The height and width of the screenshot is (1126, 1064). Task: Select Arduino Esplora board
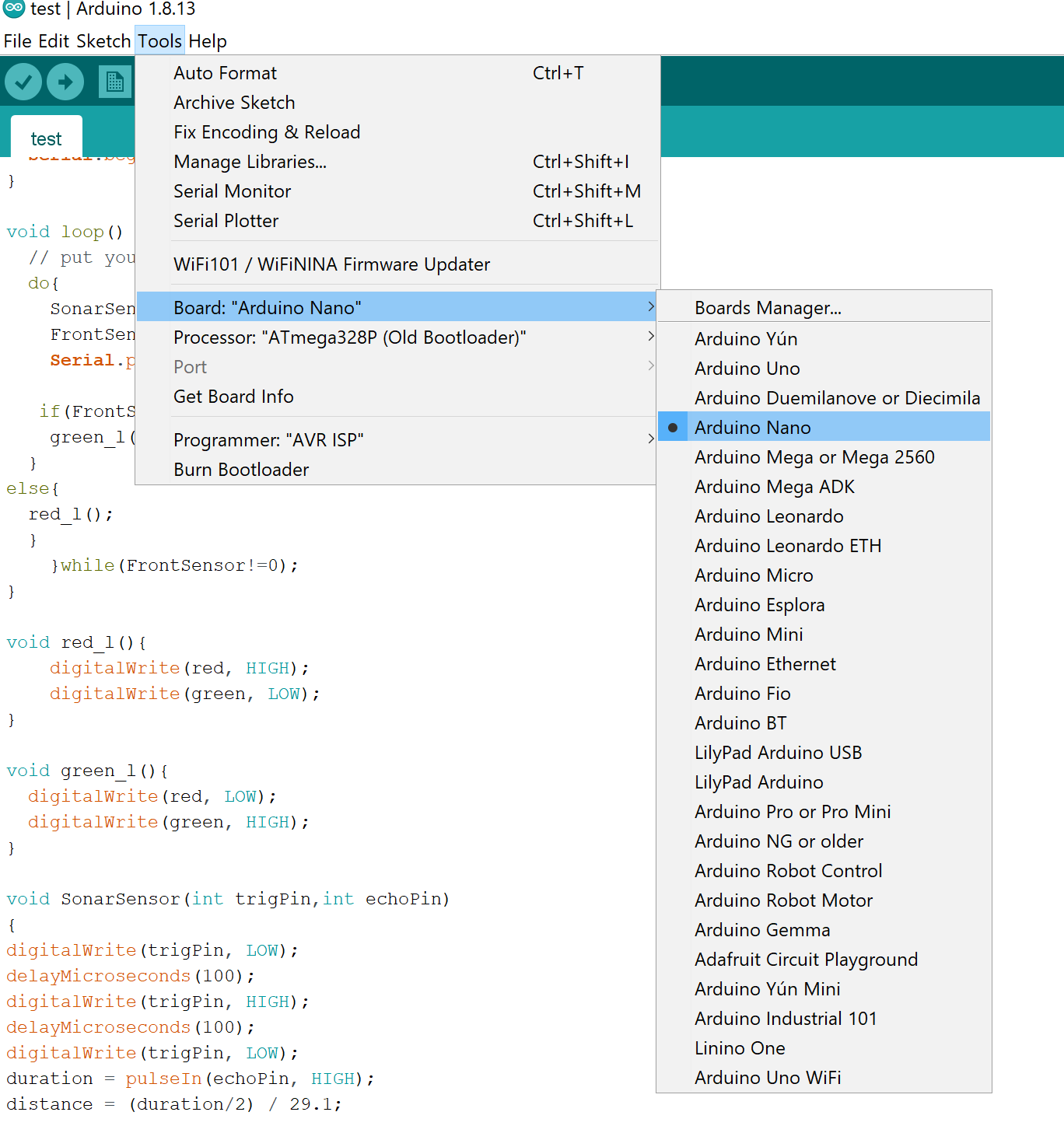coord(824,604)
